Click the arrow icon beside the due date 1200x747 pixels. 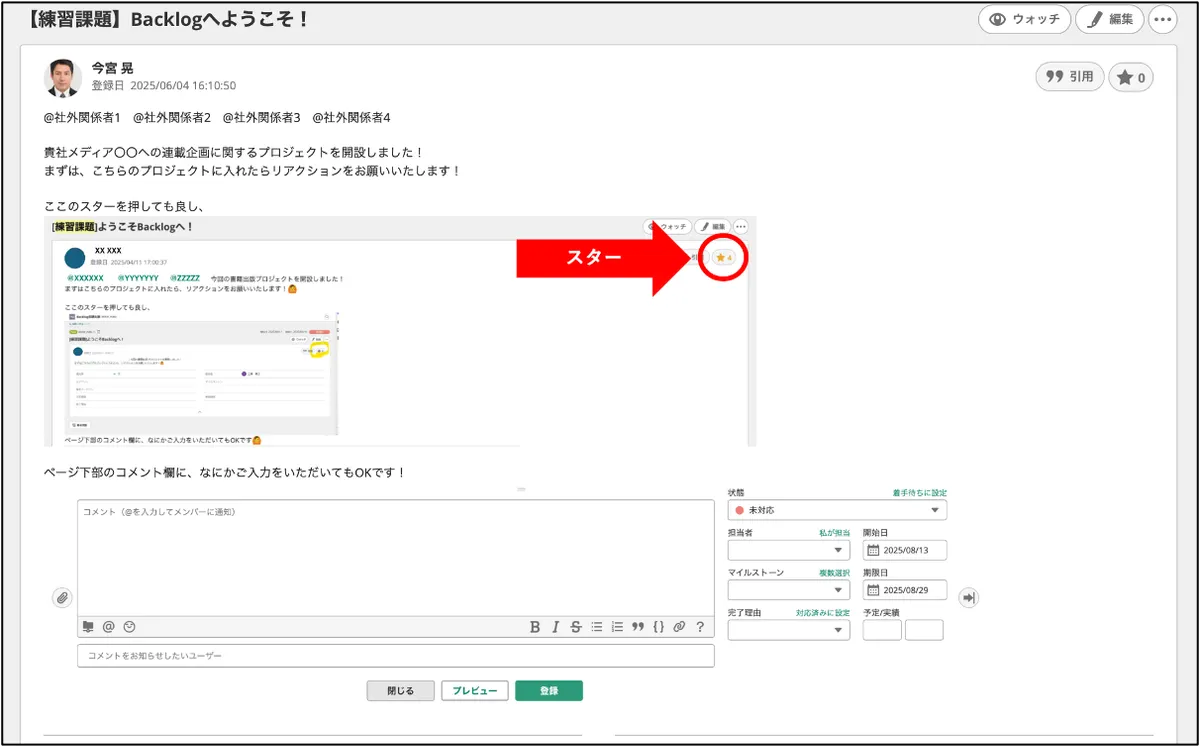point(968,597)
